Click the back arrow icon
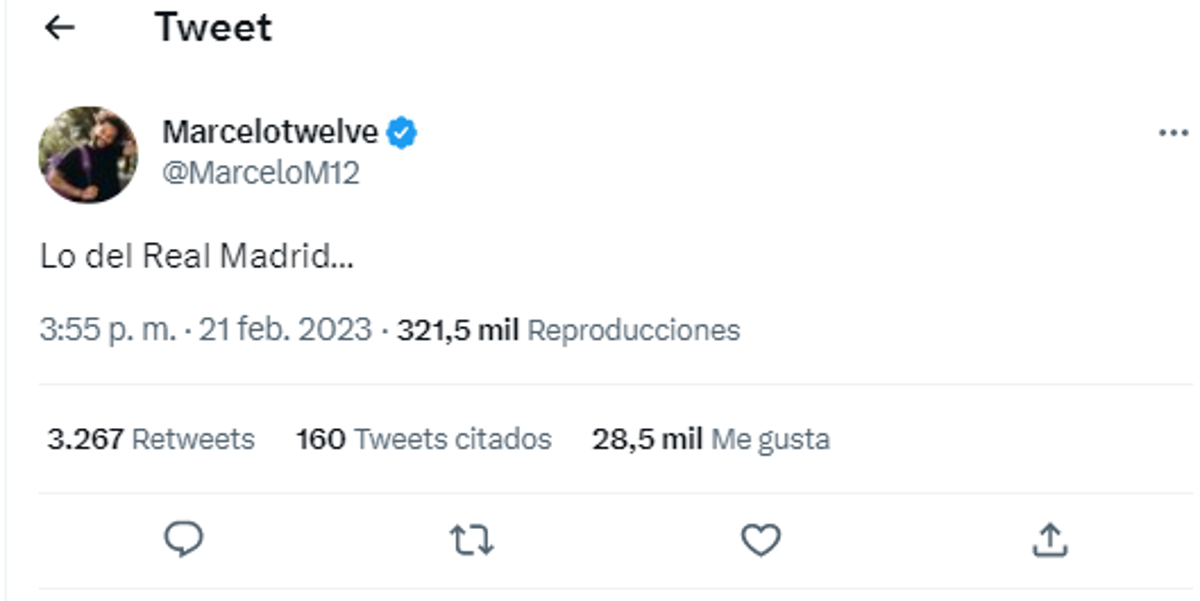1200x601 pixels. pos(60,28)
